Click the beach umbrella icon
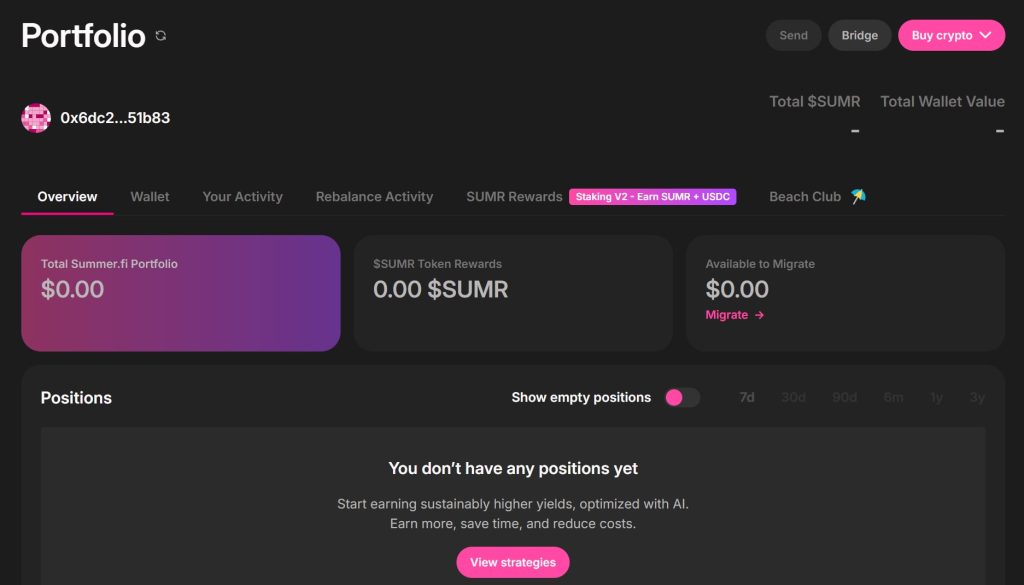 tap(858, 196)
